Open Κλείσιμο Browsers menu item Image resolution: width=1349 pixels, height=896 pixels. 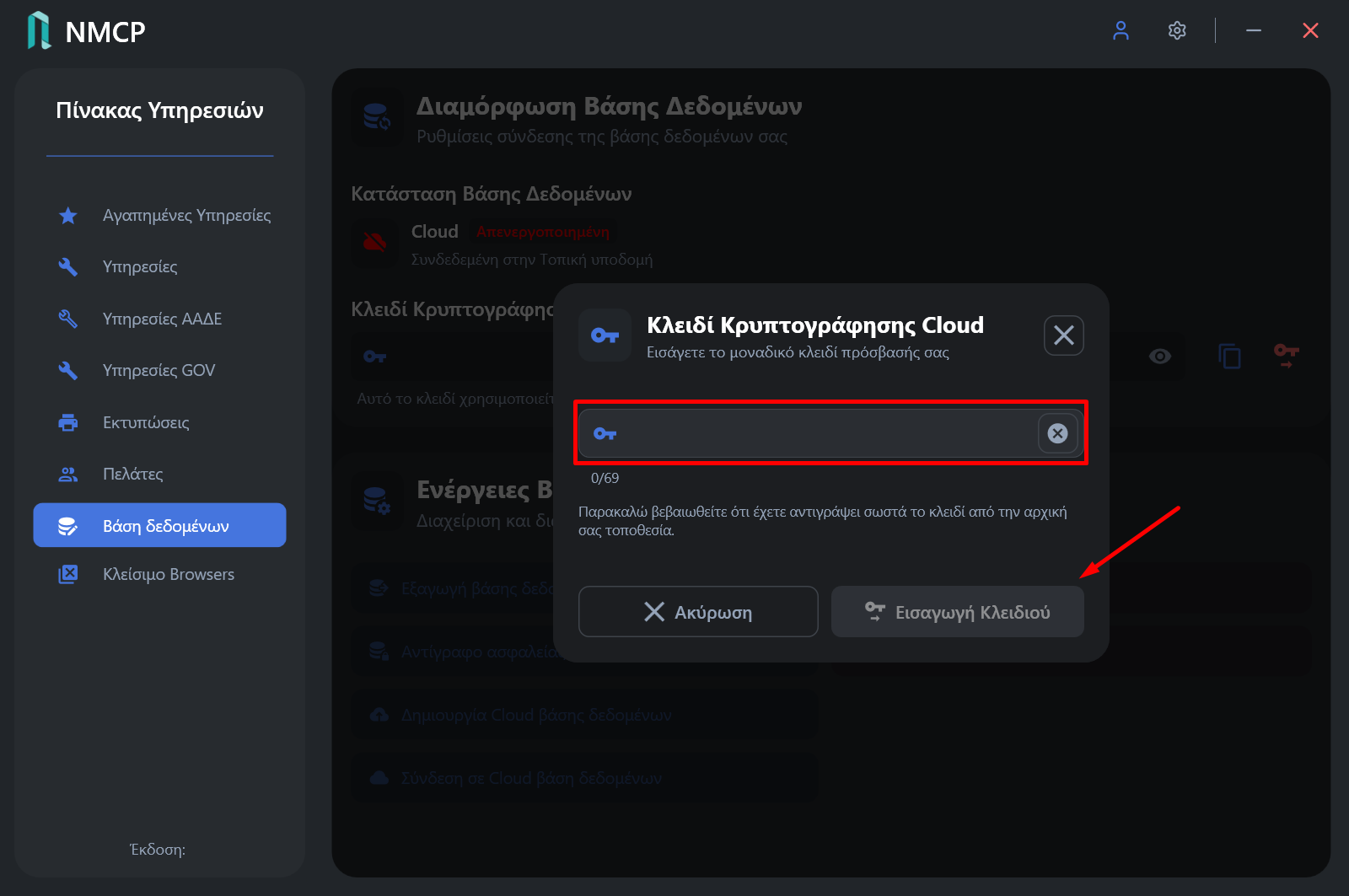(159, 575)
